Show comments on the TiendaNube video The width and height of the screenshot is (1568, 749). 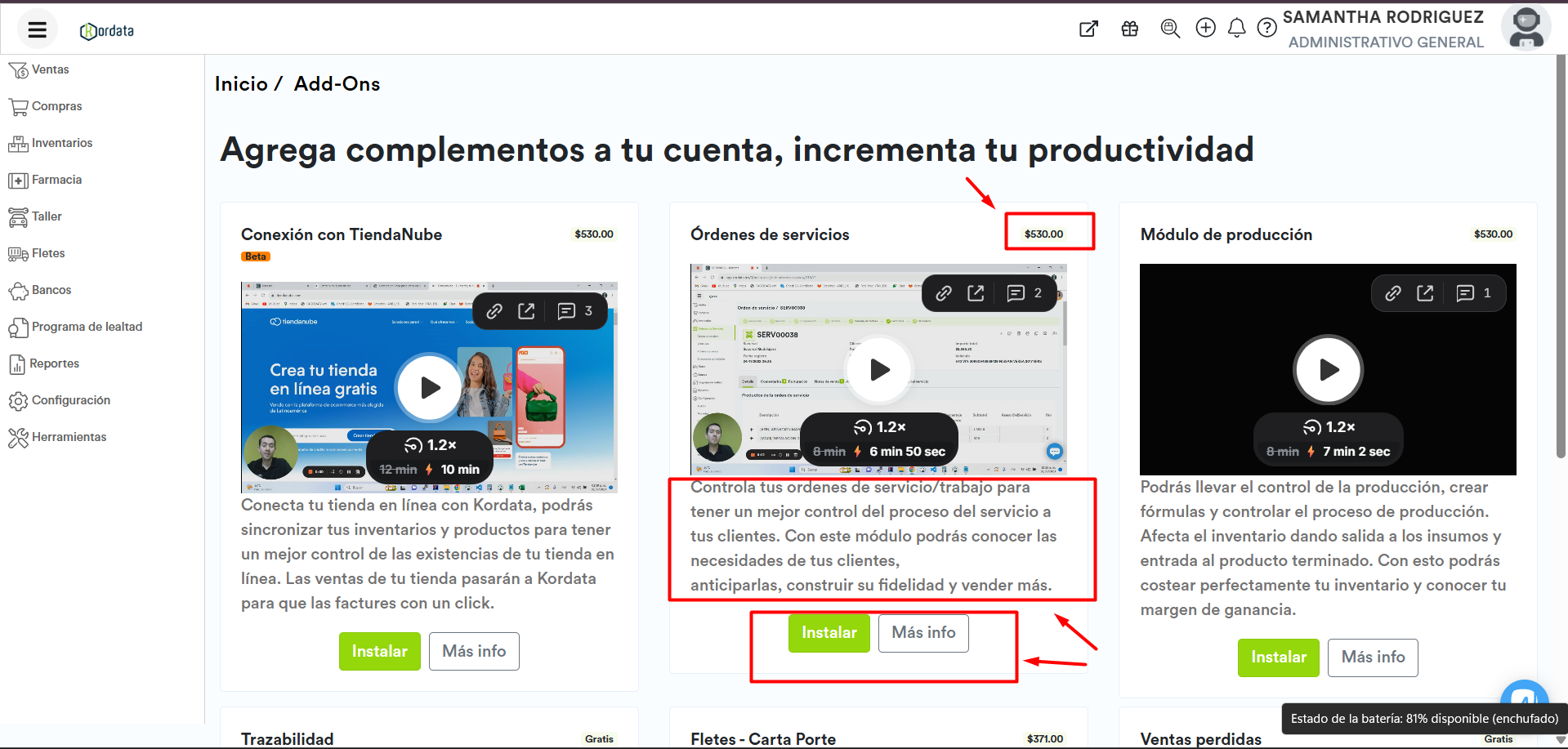575,311
